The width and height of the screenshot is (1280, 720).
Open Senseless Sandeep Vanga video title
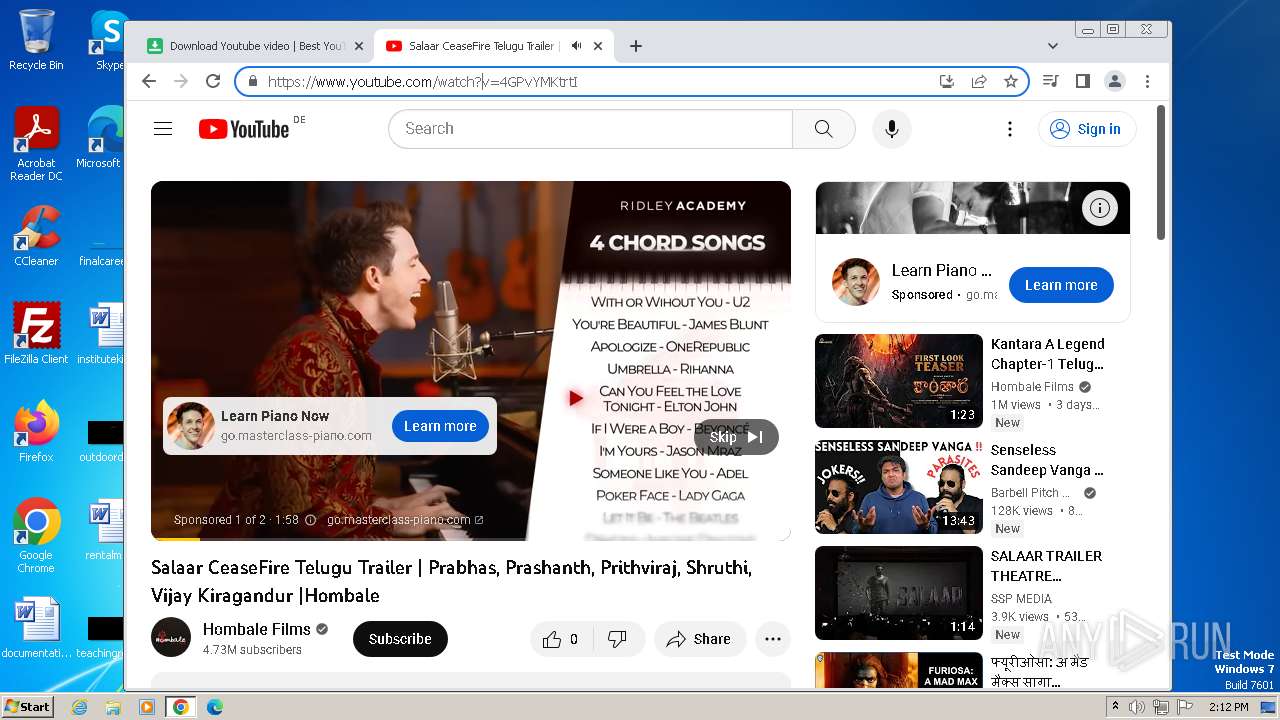(x=1047, y=460)
